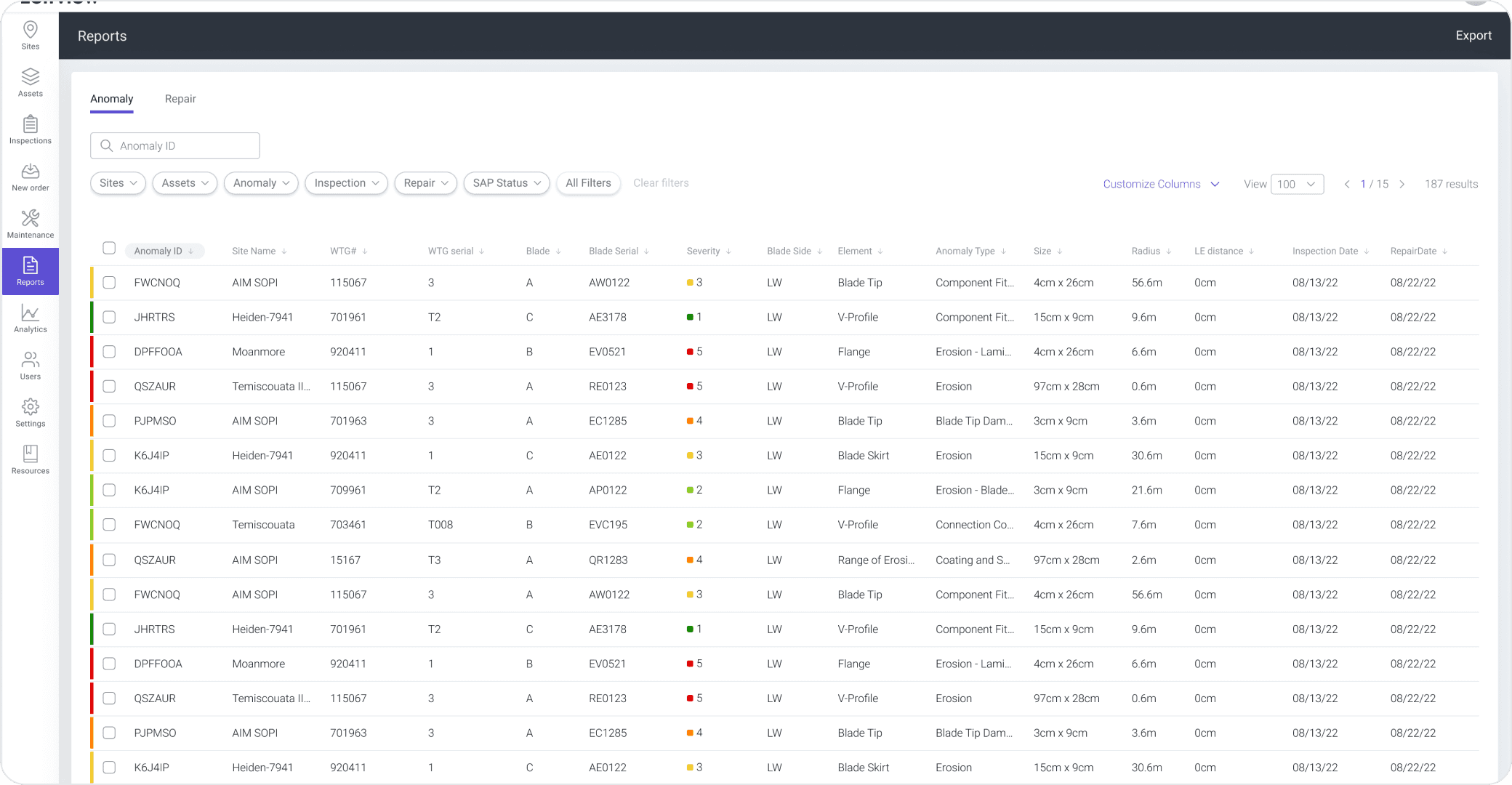Sort by Blade Side column arrow
This screenshot has width=1512, height=785.
819,251
